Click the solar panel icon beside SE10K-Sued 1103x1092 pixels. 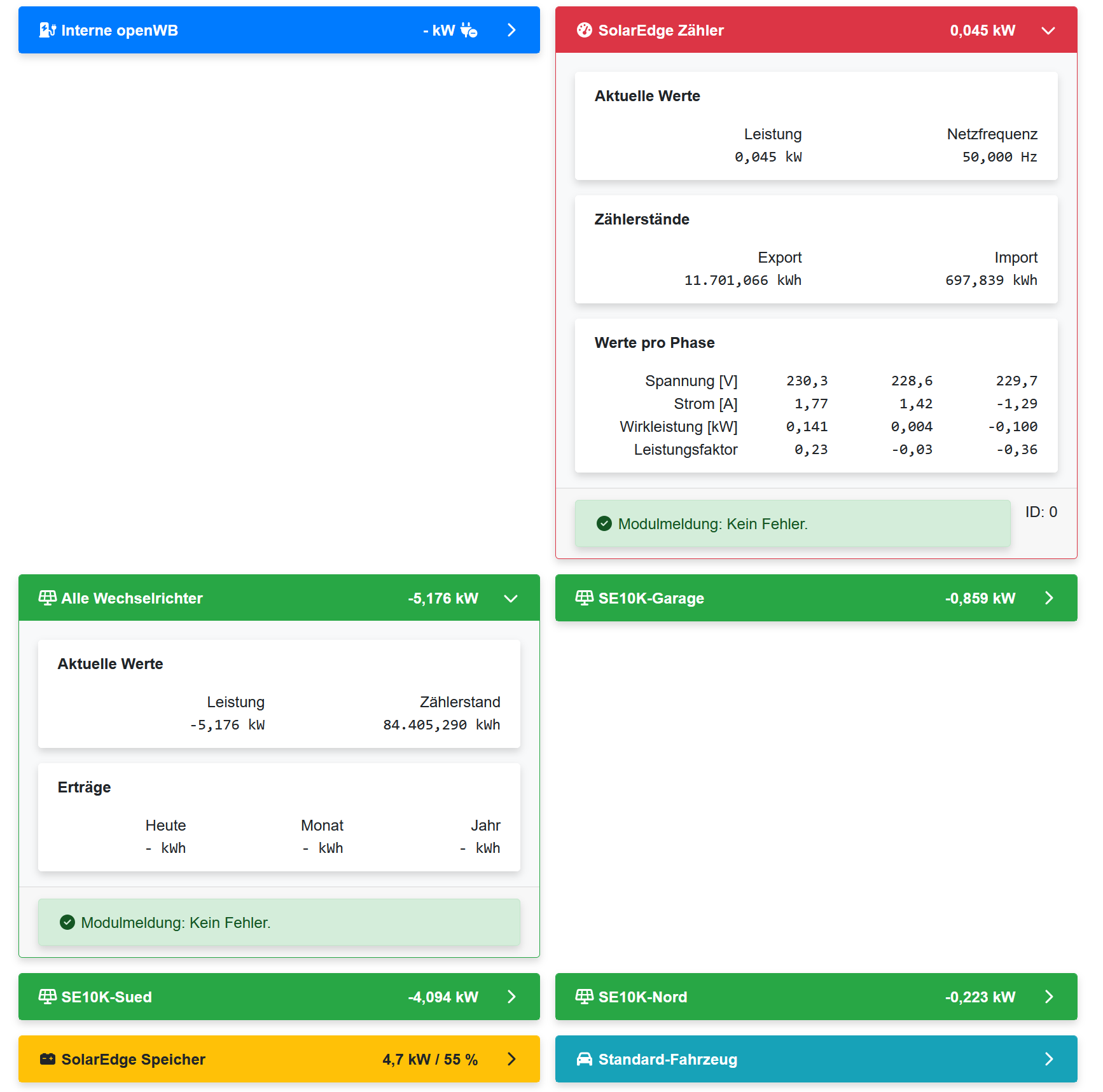pos(48,997)
